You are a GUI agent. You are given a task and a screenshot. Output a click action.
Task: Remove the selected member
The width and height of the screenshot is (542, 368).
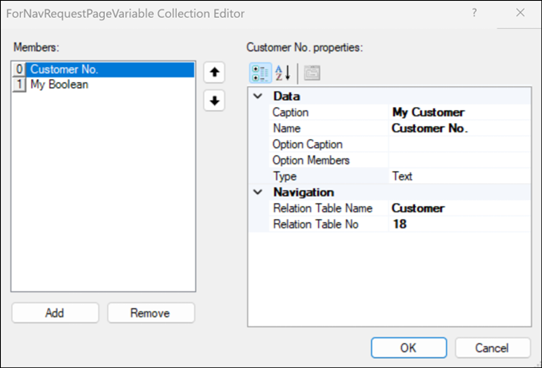click(151, 313)
